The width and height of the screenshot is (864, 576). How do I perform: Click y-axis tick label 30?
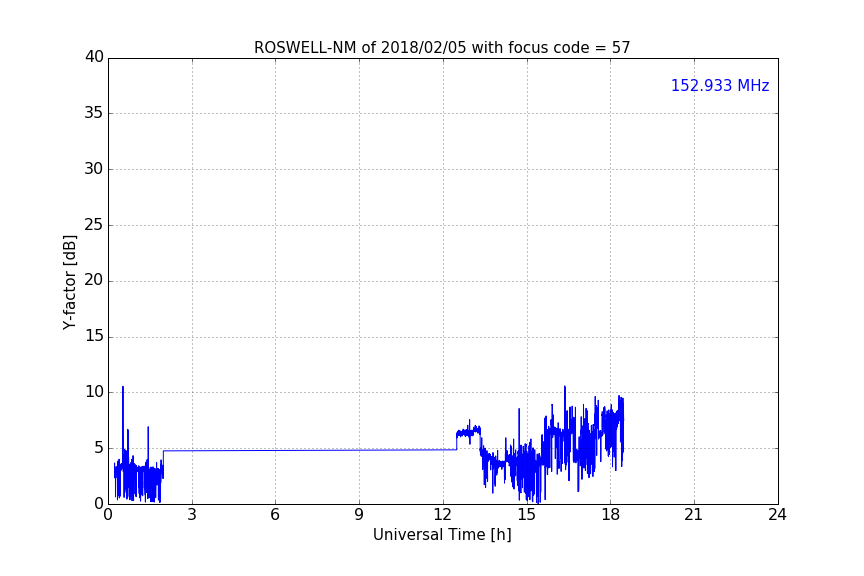(94, 169)
